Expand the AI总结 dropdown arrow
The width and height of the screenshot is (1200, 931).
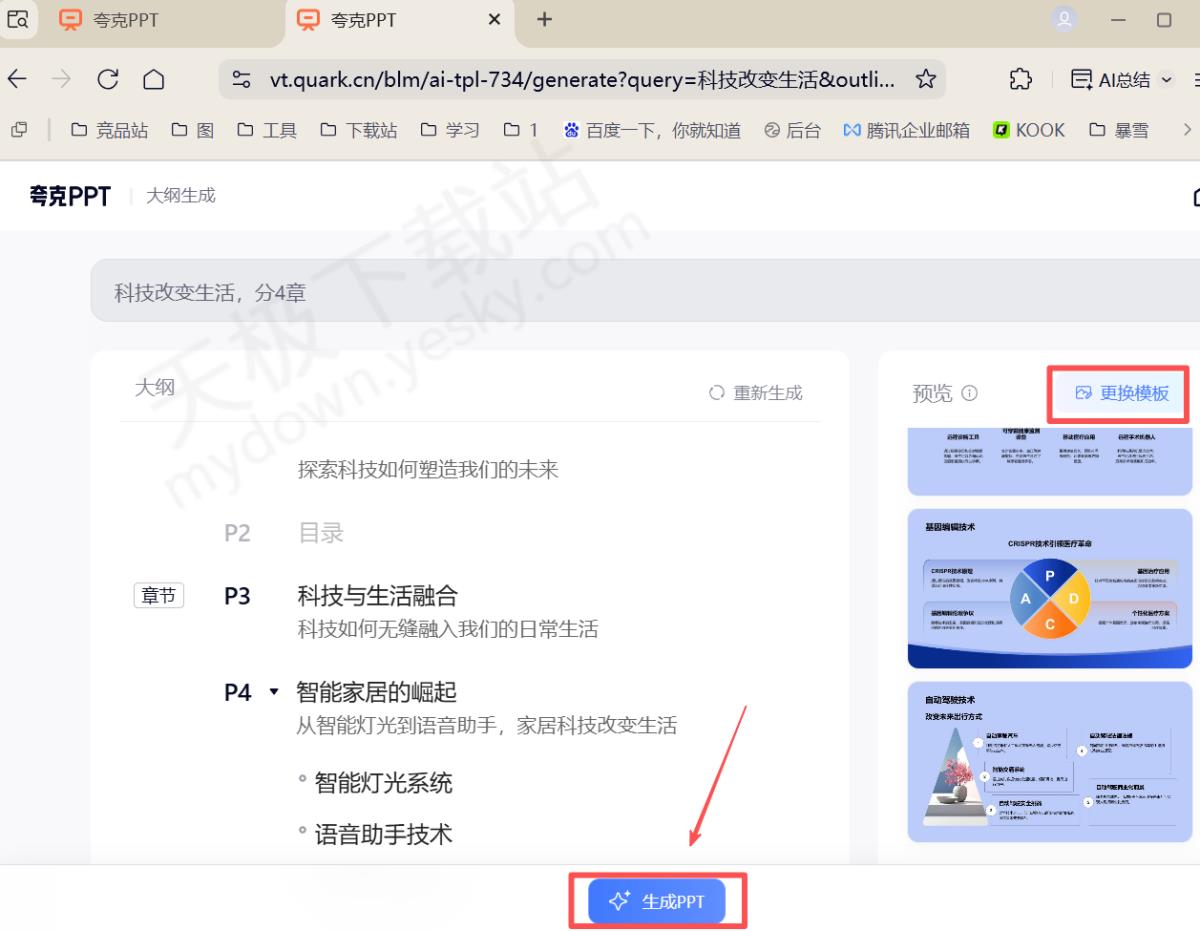click(x=1166, y=80)
